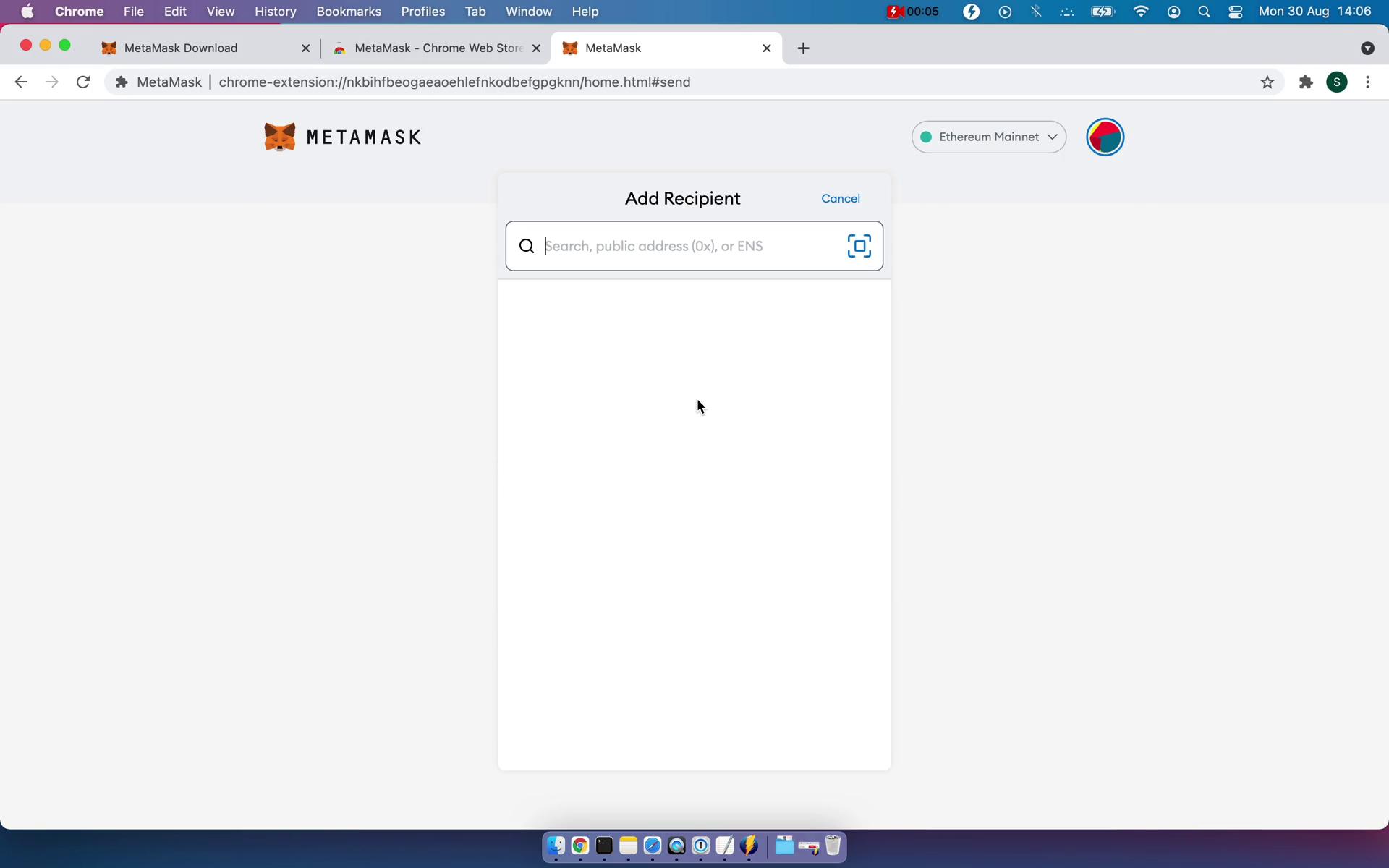Open the account avatar menu
Screen dimensions: 1389x868
(1105, 137)
